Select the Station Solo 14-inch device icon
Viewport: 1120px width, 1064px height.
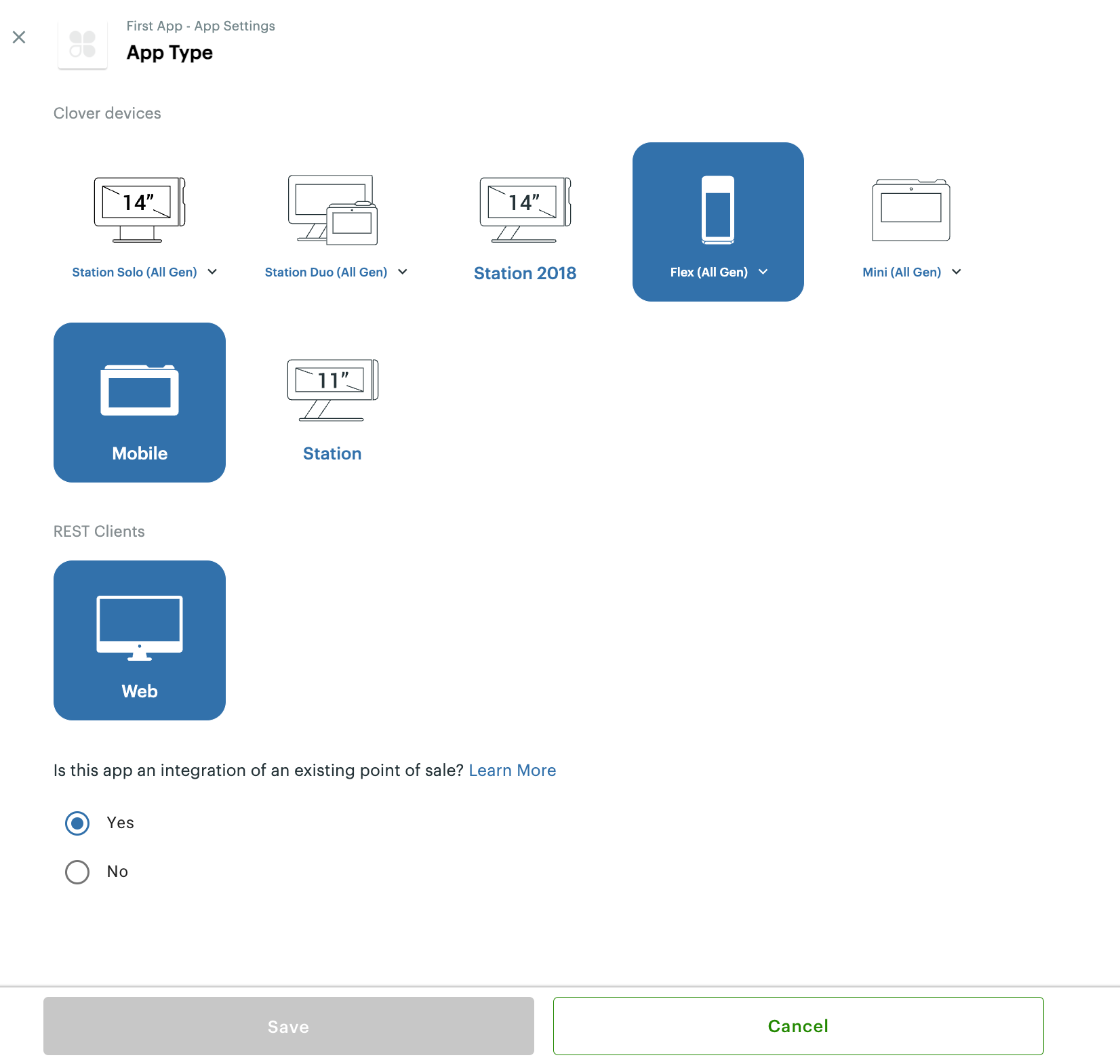(x=140, y=210)
